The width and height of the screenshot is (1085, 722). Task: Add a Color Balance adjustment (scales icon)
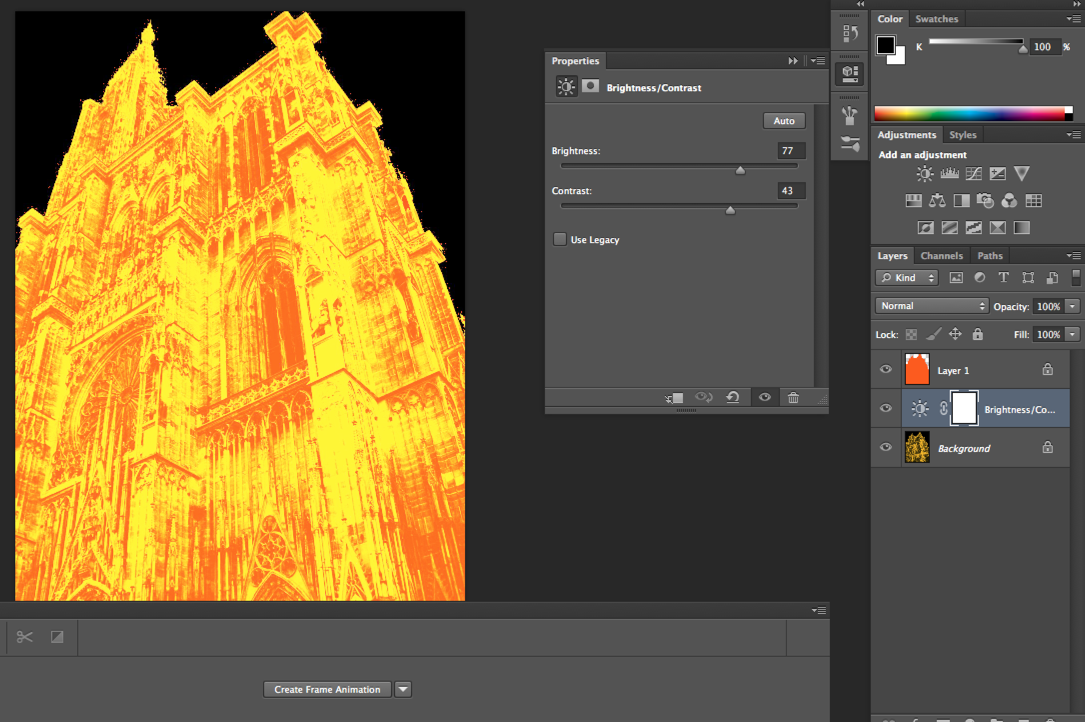tap(937, 201)
